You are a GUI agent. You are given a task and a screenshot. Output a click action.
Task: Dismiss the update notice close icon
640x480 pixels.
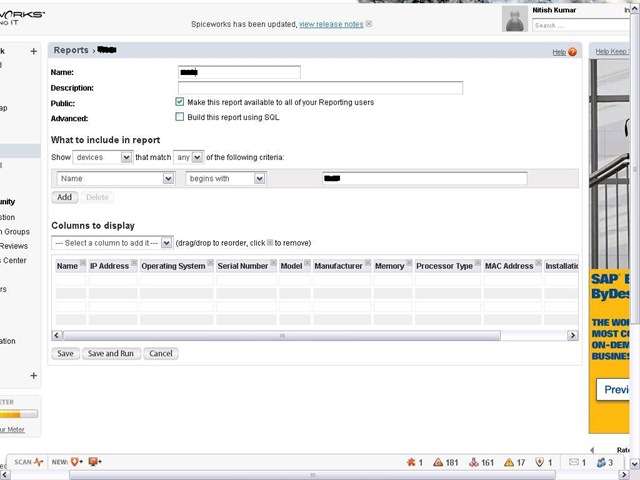[x=368, y=24]
